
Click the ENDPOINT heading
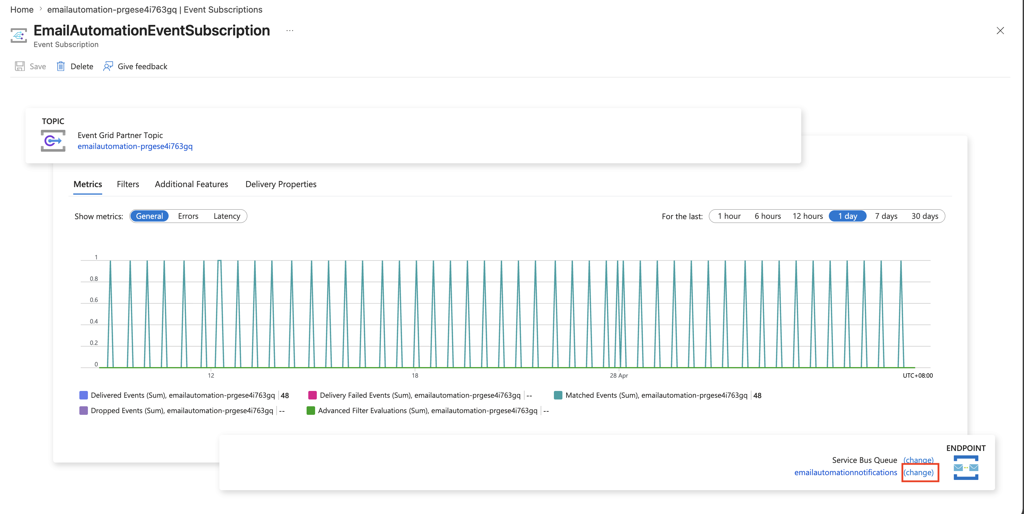pos(966,448)
